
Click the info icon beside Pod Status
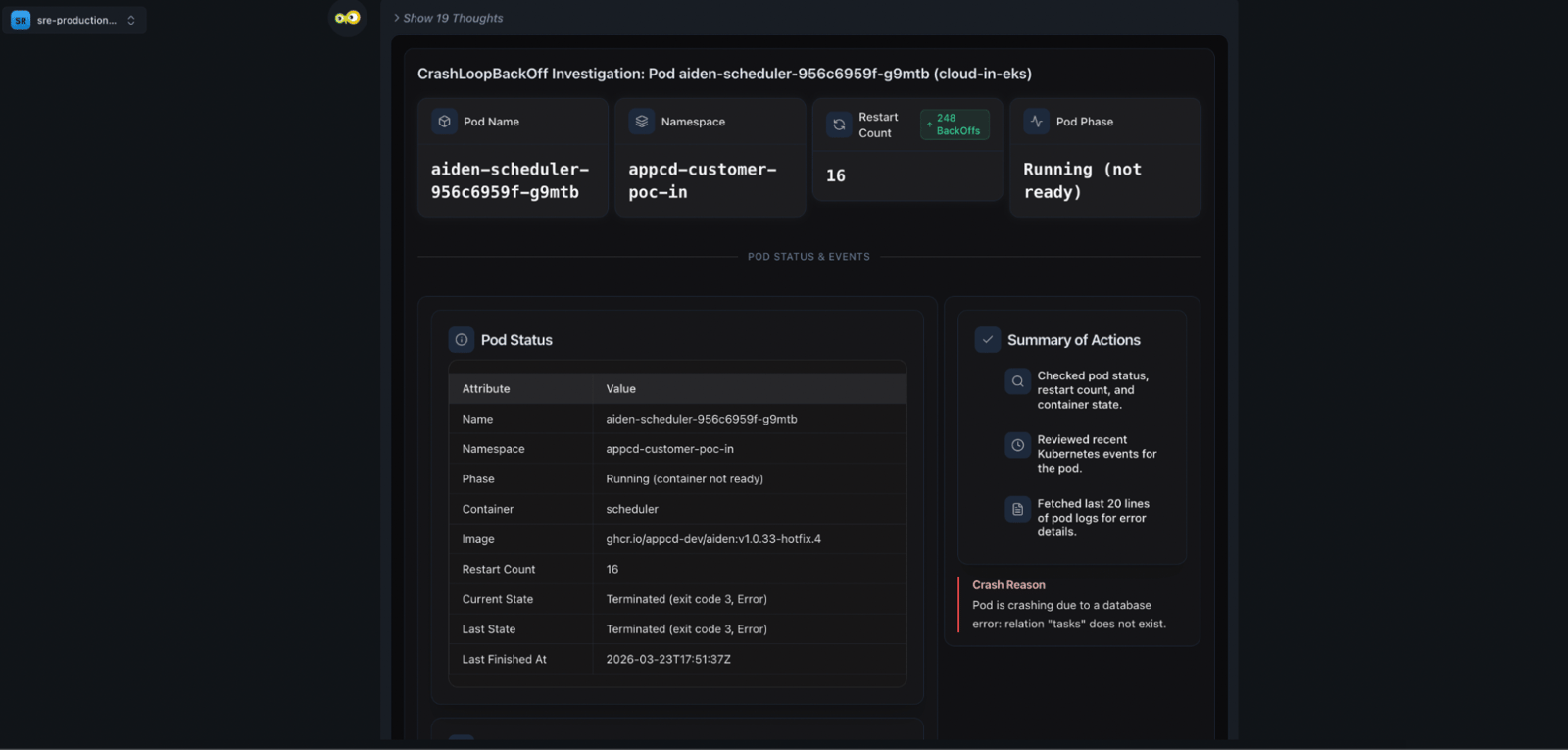click(462, 340)
